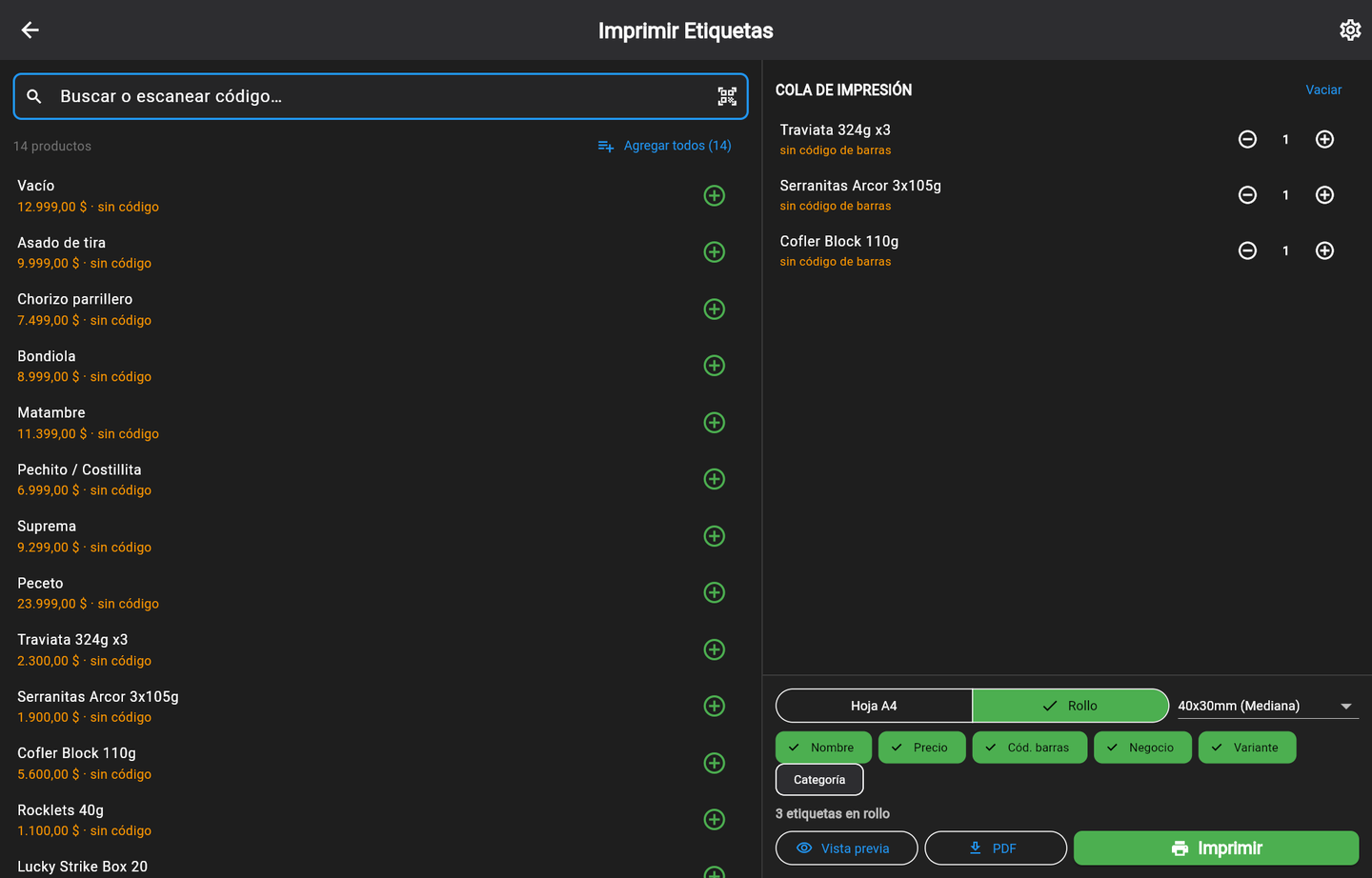Screen dimensions: 1372x878
Task: Increase Serranitas Arcor 3x105g label quantity
Action: coord(1324,195)
